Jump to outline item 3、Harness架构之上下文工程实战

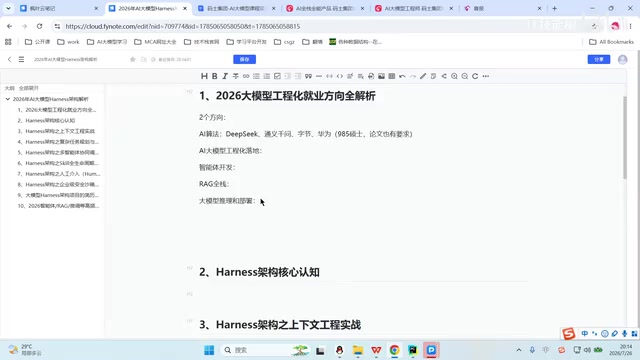click(56, 131)
